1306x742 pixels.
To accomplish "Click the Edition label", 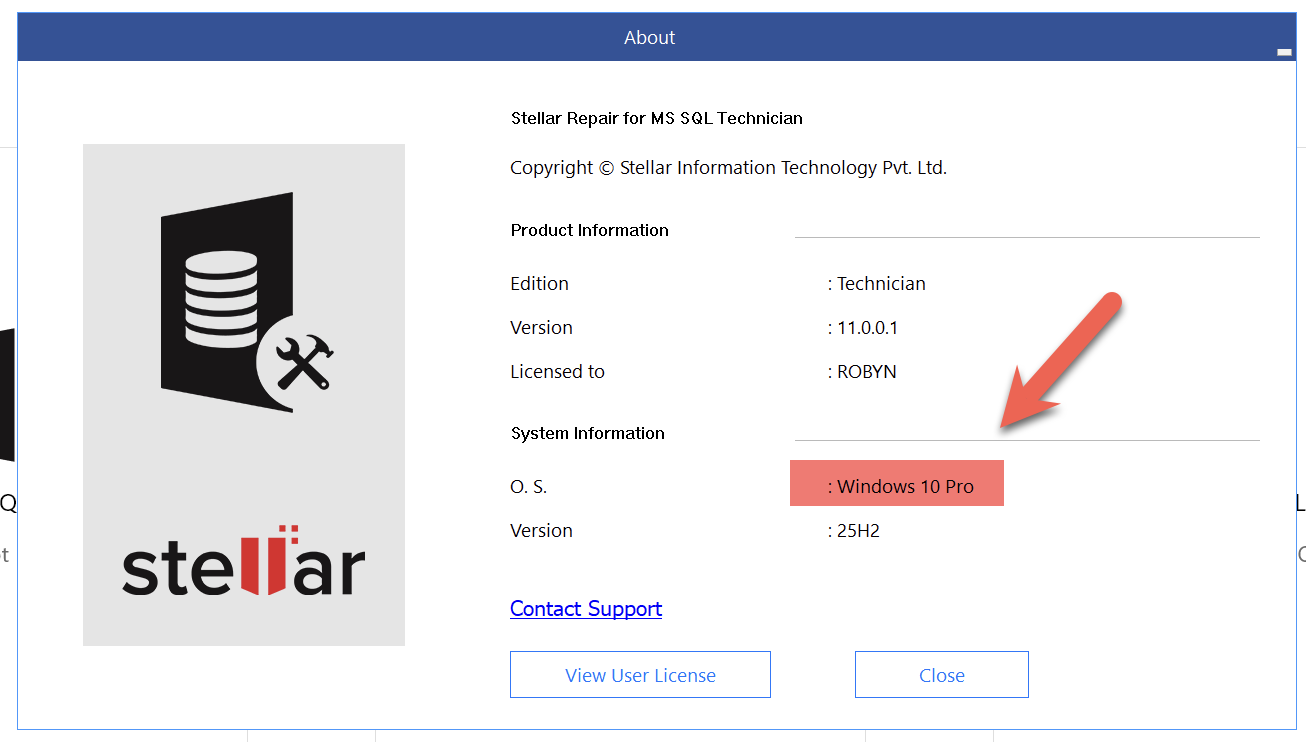I will [539, 284].
